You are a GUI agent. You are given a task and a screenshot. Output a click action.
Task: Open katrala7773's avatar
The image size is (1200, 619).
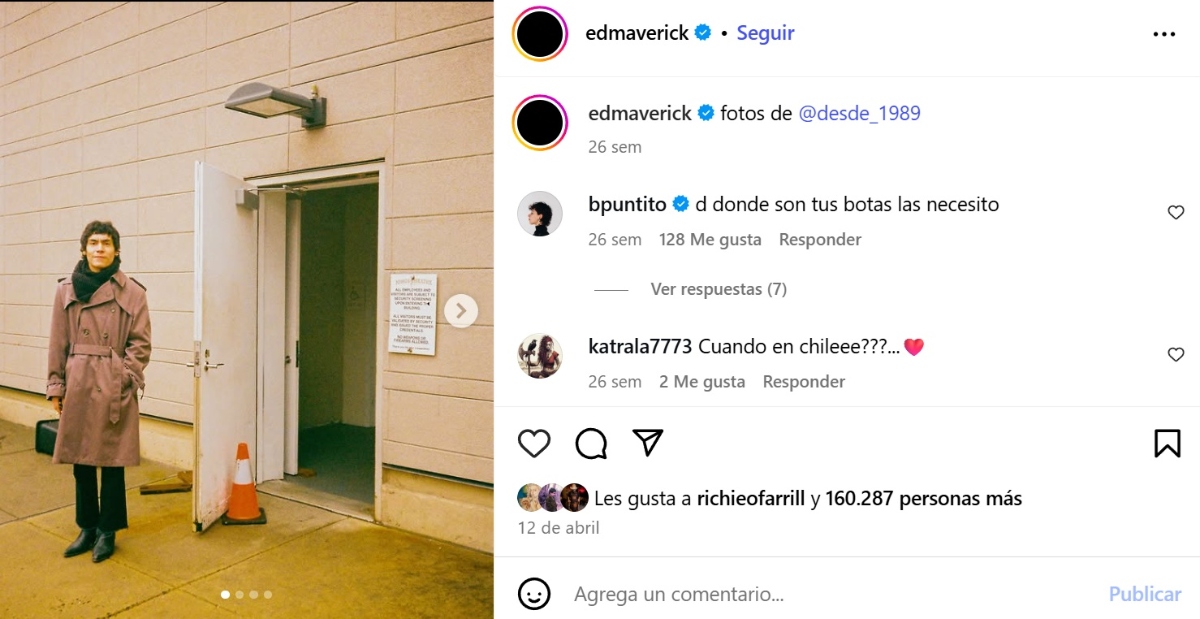tap(540, 355)
